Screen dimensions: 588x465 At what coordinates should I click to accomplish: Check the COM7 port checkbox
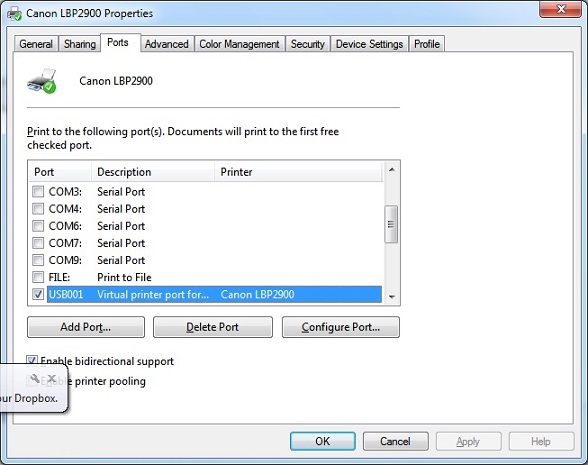coord(38,243)
